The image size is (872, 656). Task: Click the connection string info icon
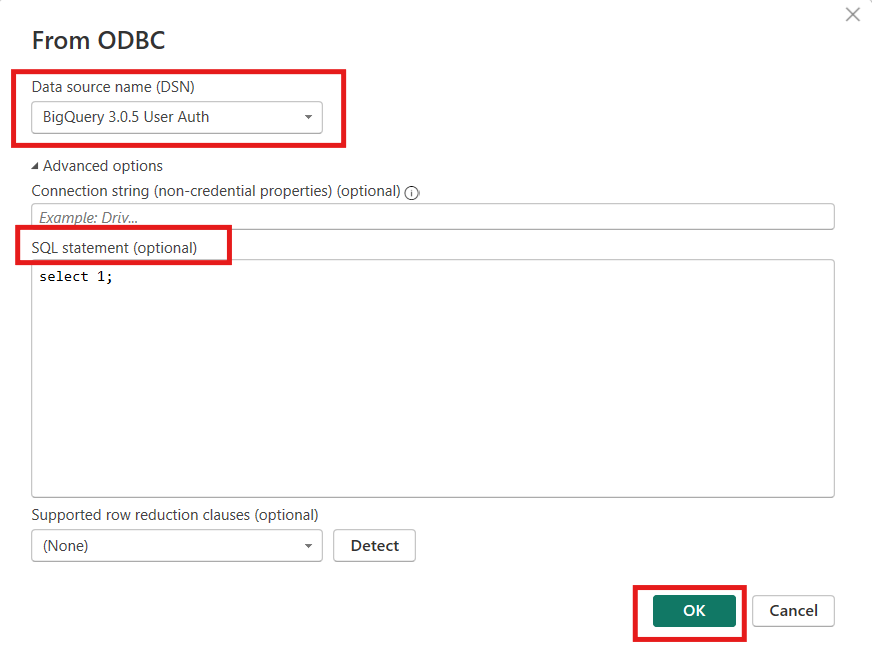point(412,193)
